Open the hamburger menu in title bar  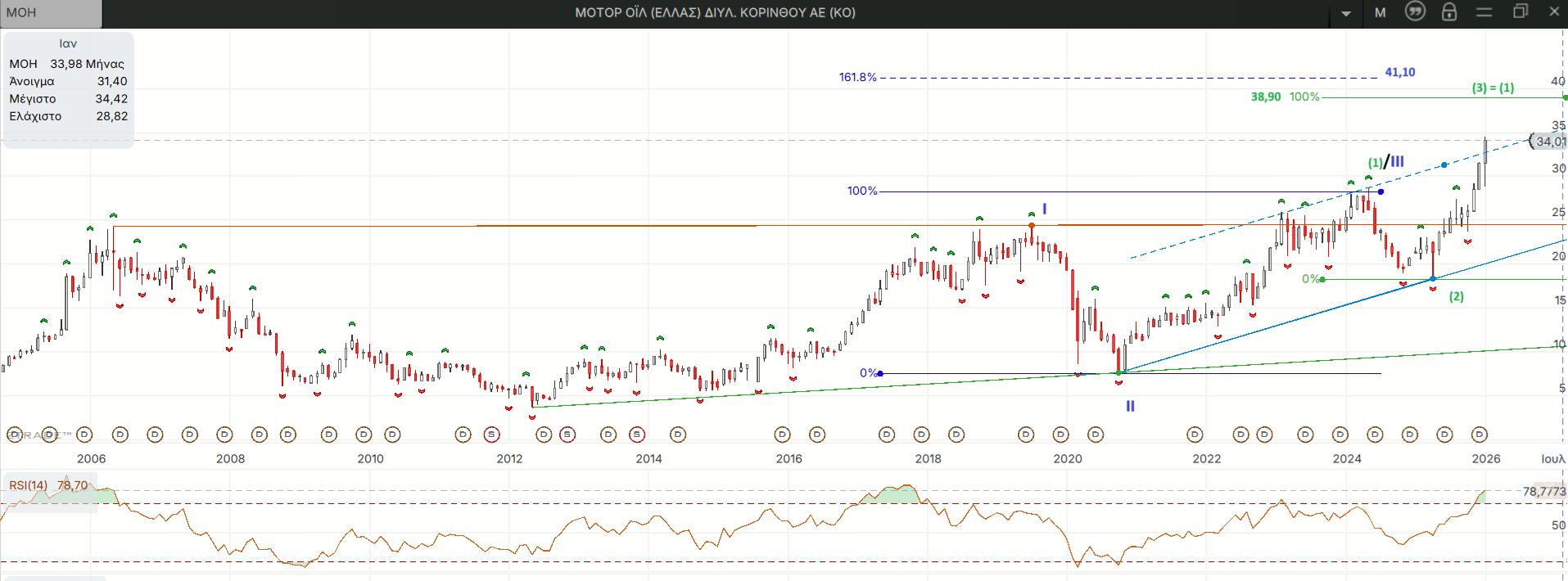click(x=1484, y=11)
